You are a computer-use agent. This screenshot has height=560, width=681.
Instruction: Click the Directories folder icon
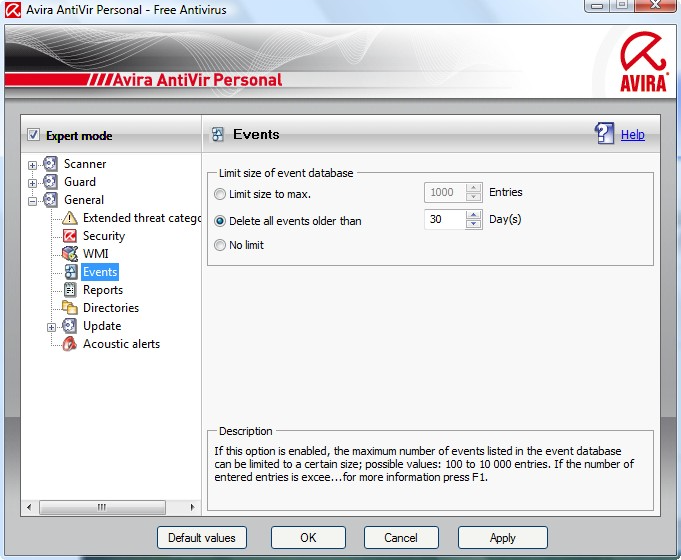[69, 308]
